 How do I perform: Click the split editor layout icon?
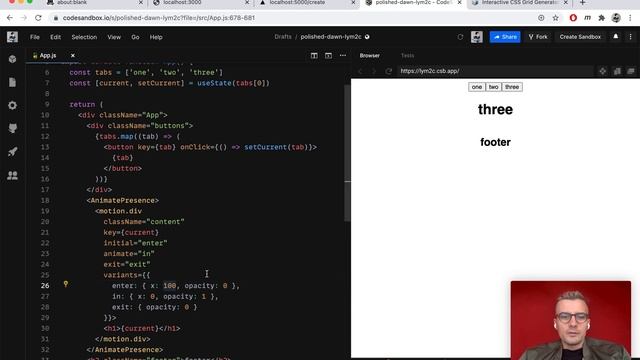(314, 56)
